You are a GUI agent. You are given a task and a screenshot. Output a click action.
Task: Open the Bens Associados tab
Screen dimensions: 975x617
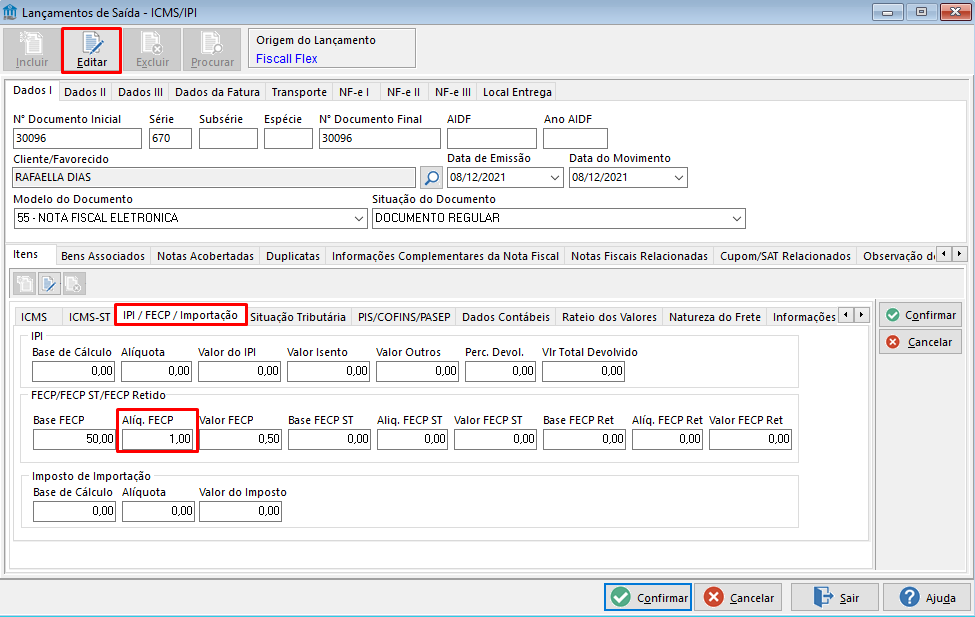click(103, 256)
